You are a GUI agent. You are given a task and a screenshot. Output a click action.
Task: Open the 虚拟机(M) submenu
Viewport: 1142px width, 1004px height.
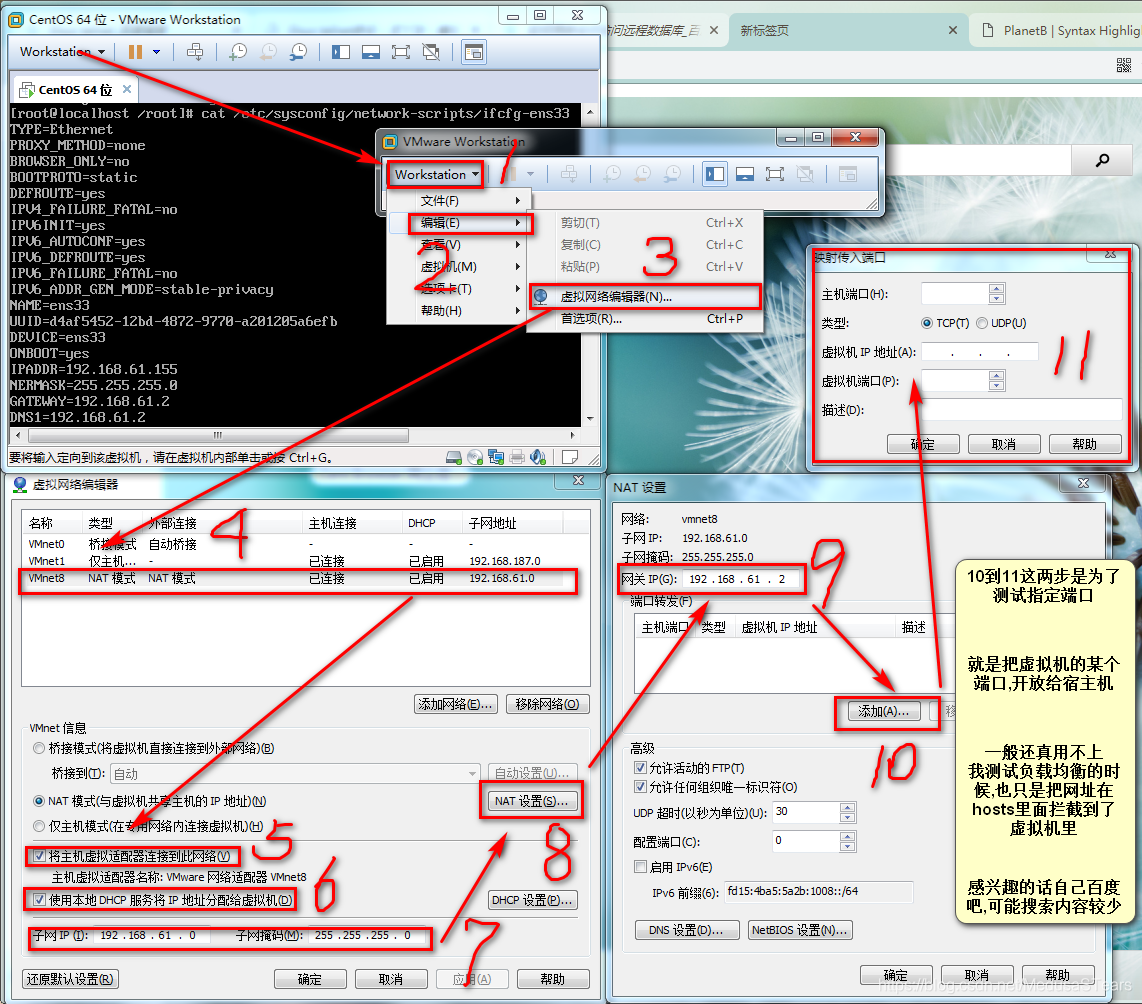point(460,266)
